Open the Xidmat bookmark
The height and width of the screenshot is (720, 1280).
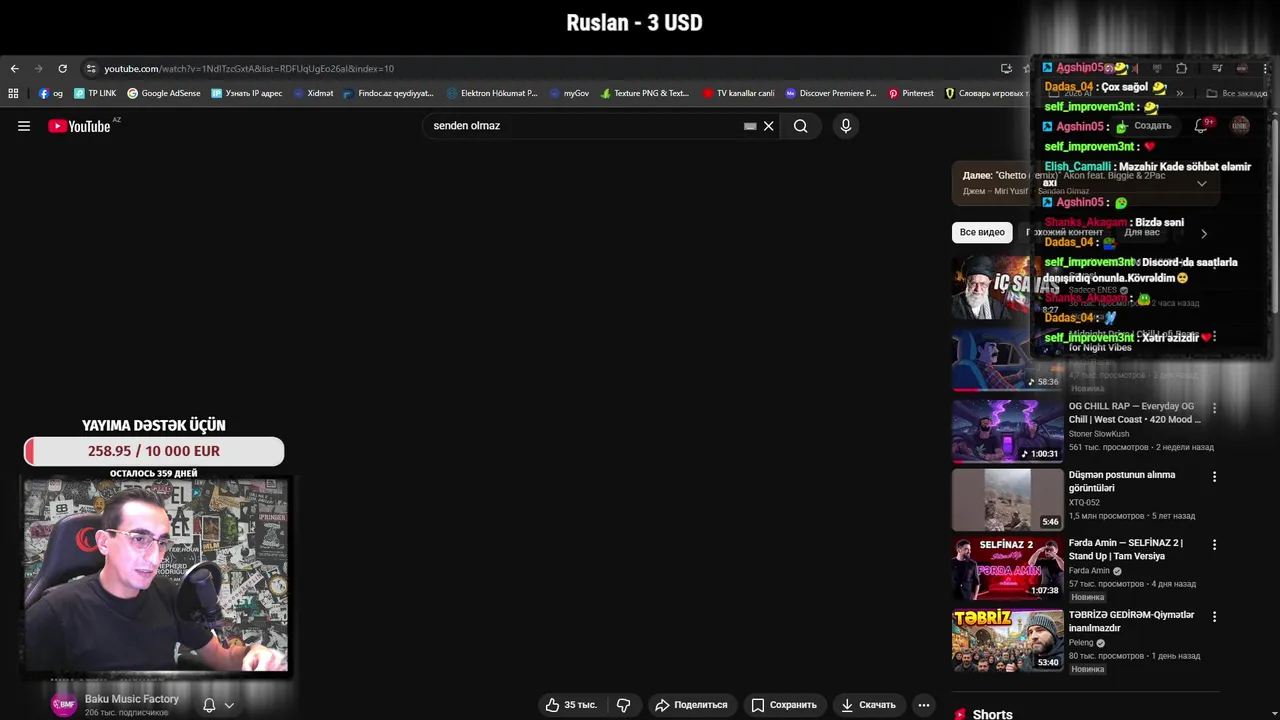click(313, 93)
